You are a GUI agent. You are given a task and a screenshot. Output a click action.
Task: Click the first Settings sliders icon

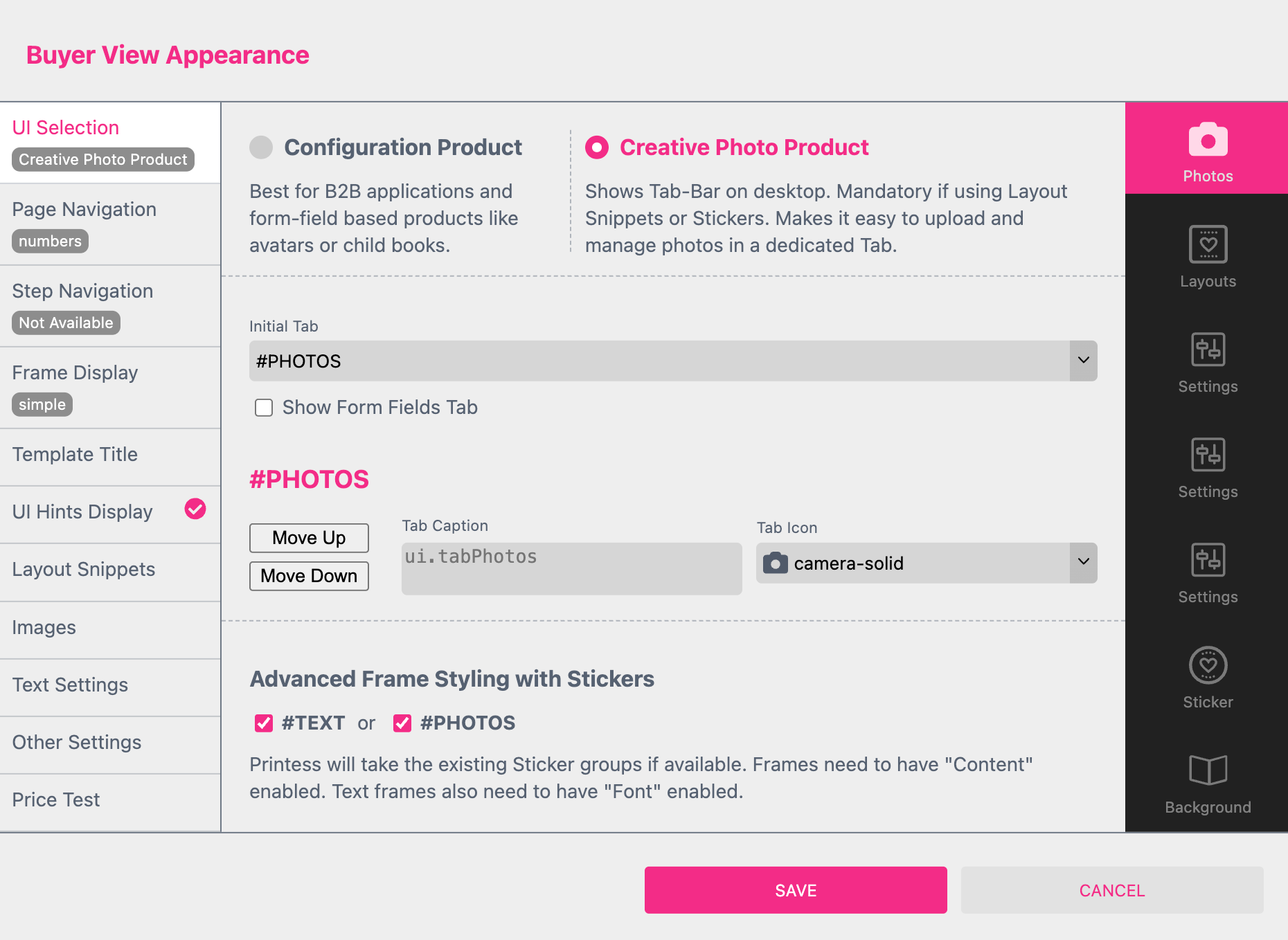pos(1208,350)
